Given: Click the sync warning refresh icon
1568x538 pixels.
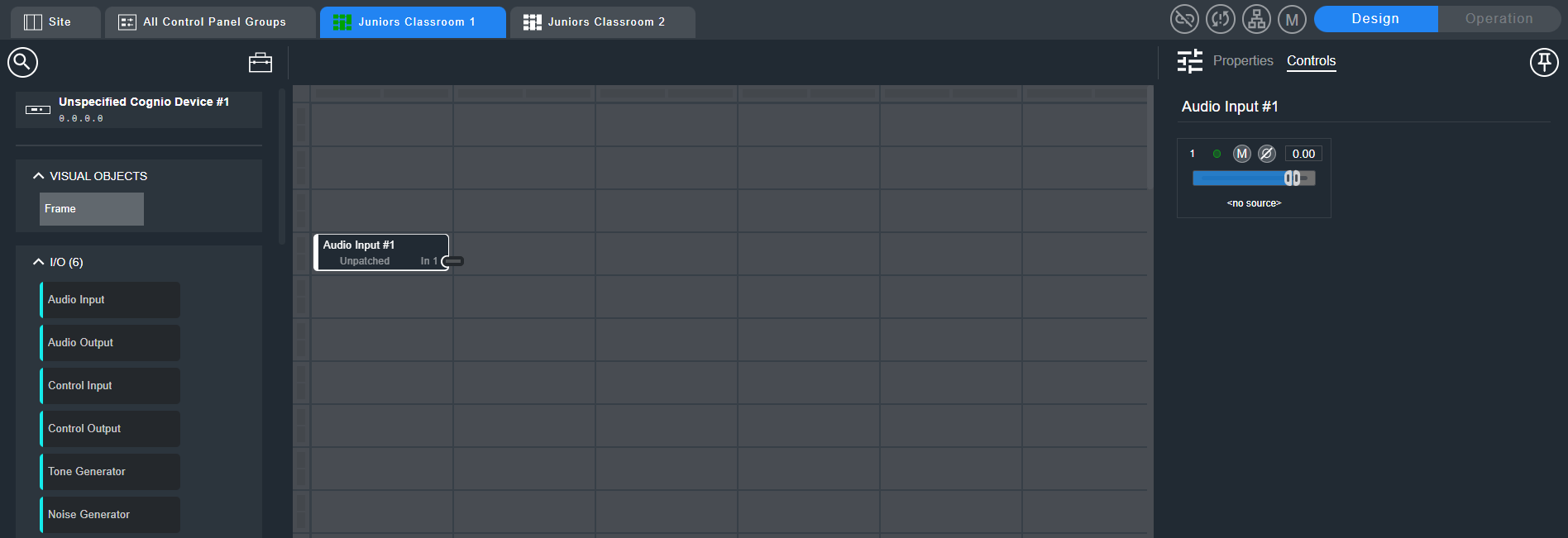Looking at the screenshot, I should coord(1221,19).
